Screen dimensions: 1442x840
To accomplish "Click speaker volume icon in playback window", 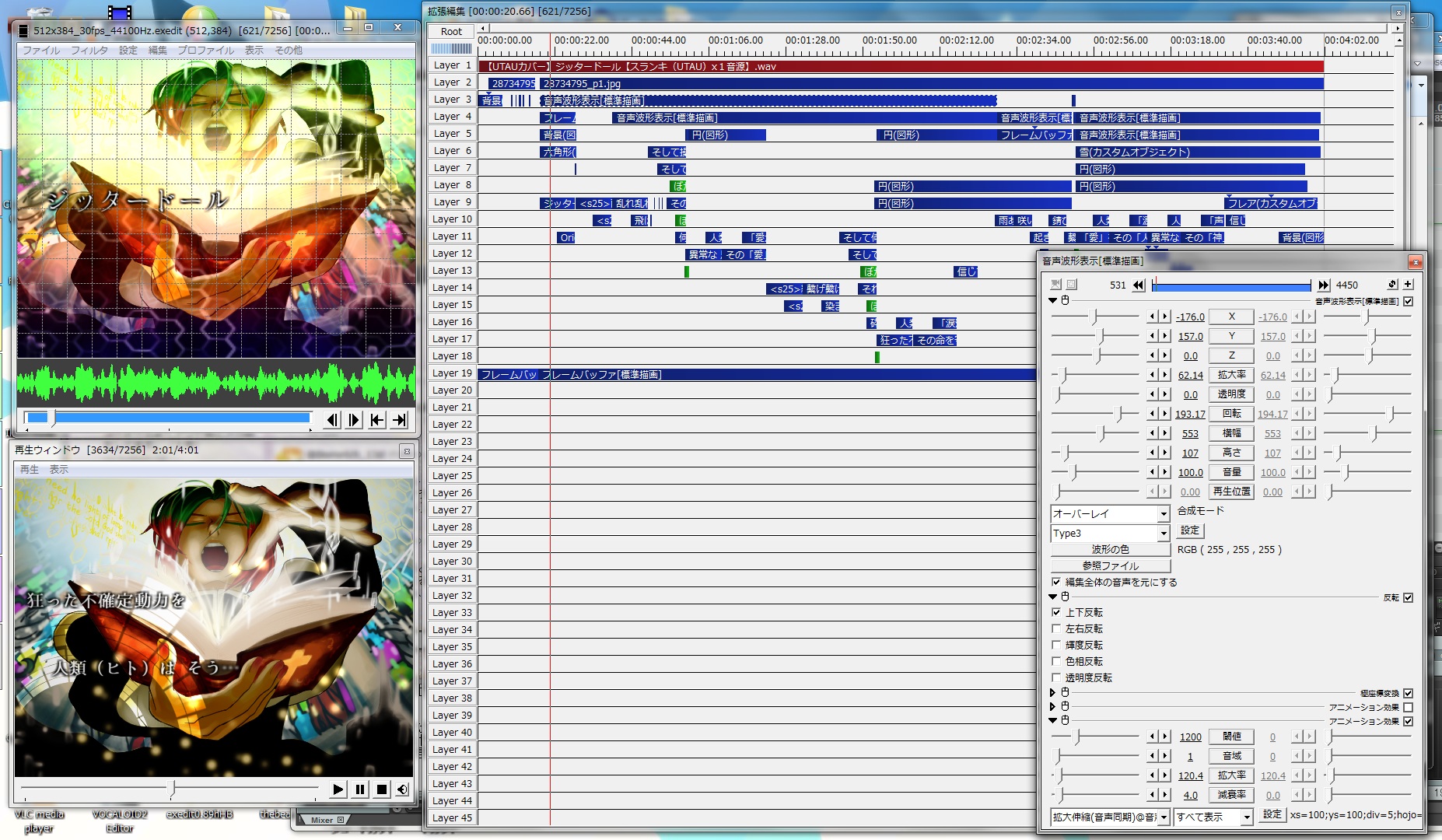I will 402,789.
